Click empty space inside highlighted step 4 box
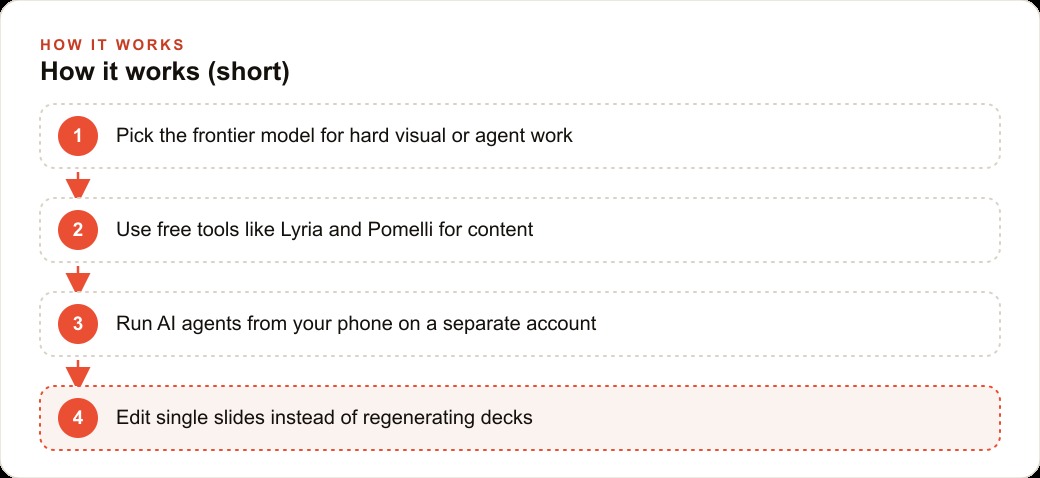This screenshot has height=478, width=1040. point(763,418)
